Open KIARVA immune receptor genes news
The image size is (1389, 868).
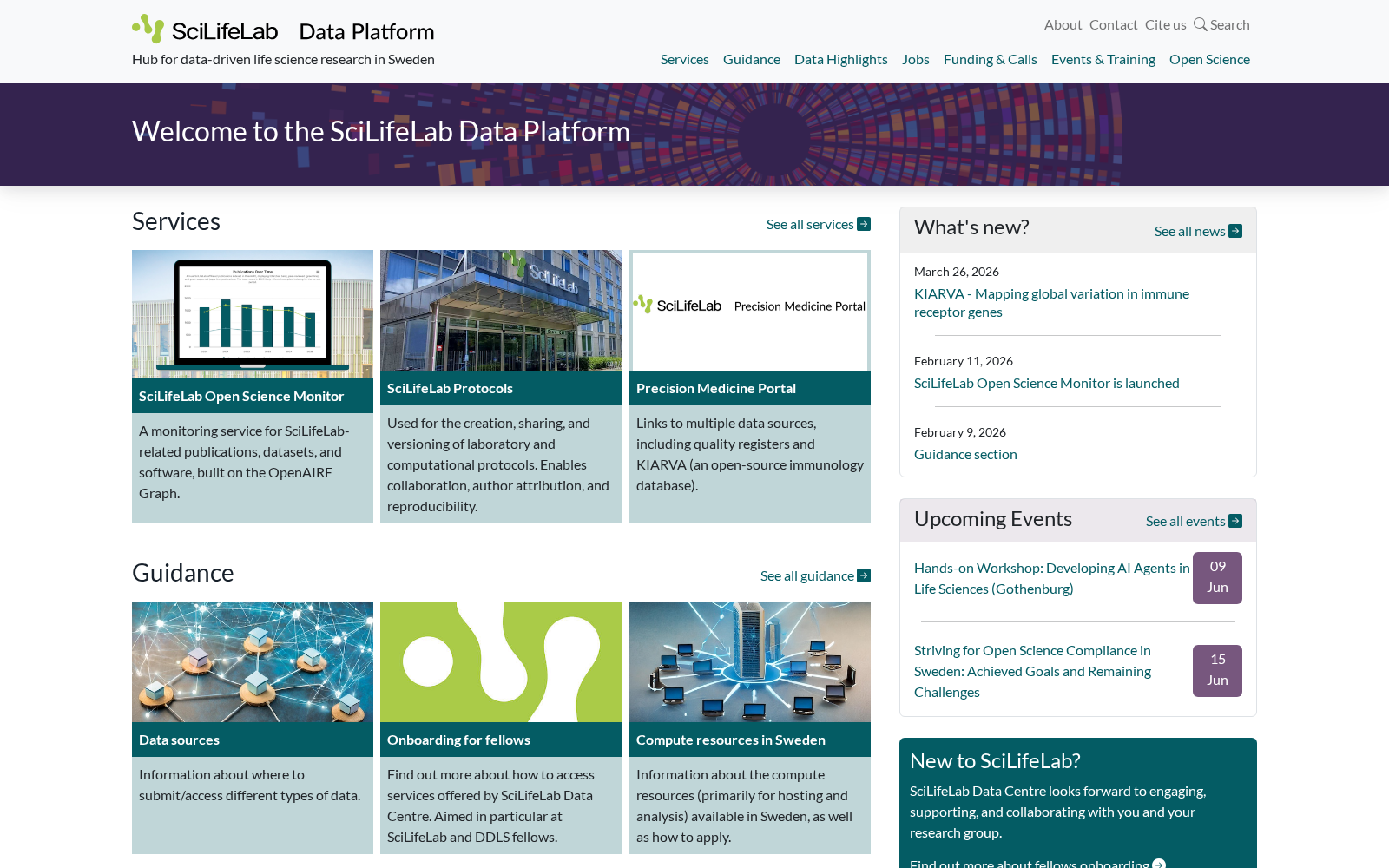tap(1051, 303)
